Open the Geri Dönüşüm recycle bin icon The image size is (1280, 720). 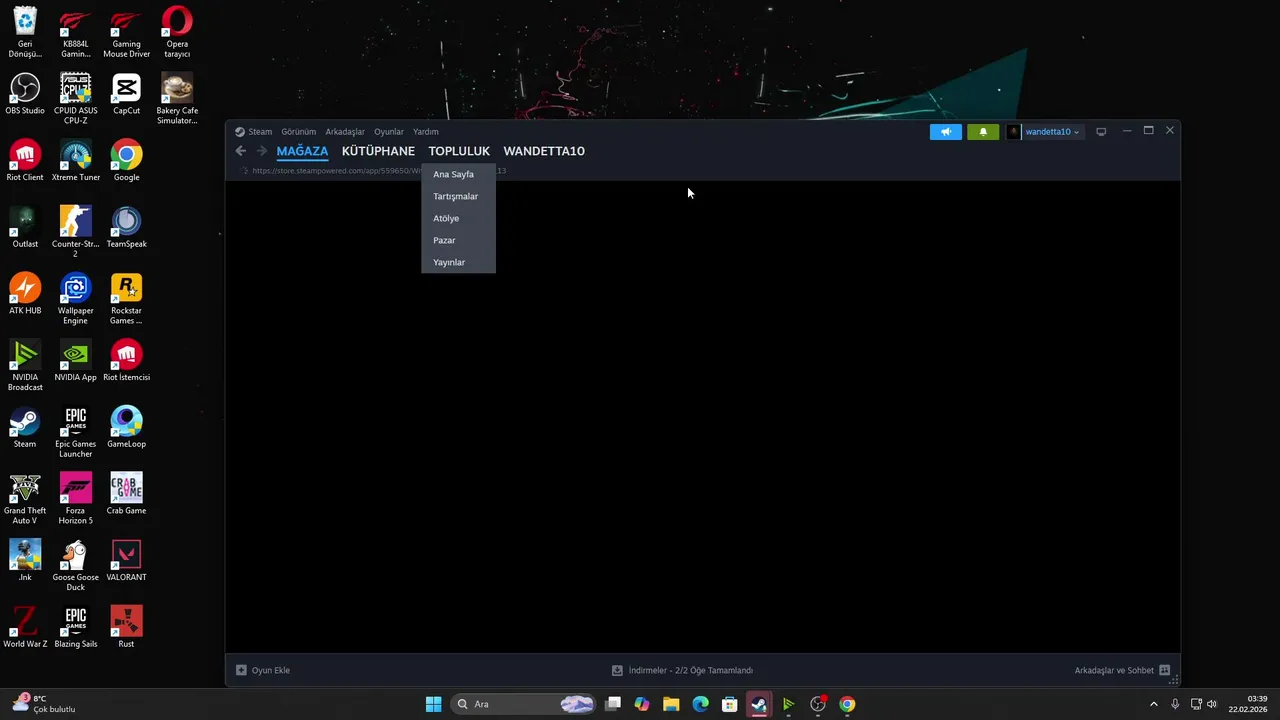click(x=25, y=31)
